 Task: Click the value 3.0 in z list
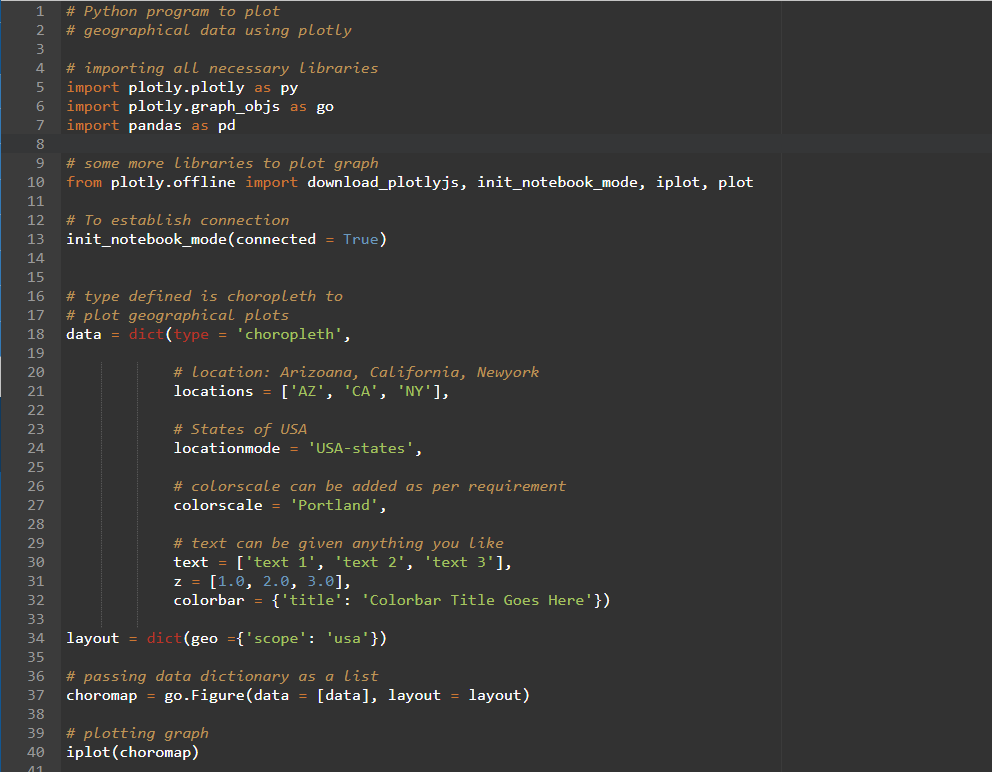click(x=320, y=581)
